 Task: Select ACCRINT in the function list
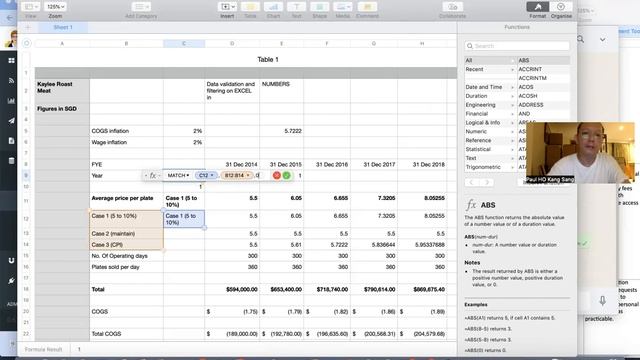[x=543, y=69]
